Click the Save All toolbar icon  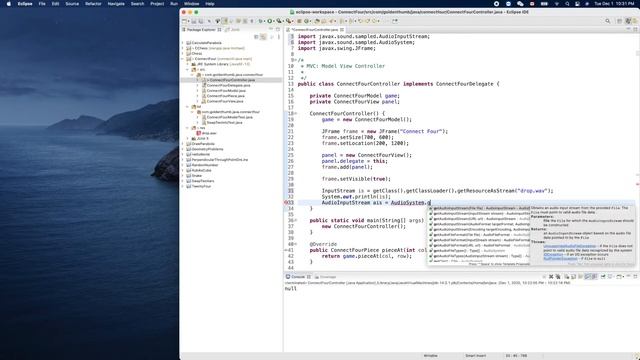200,21
